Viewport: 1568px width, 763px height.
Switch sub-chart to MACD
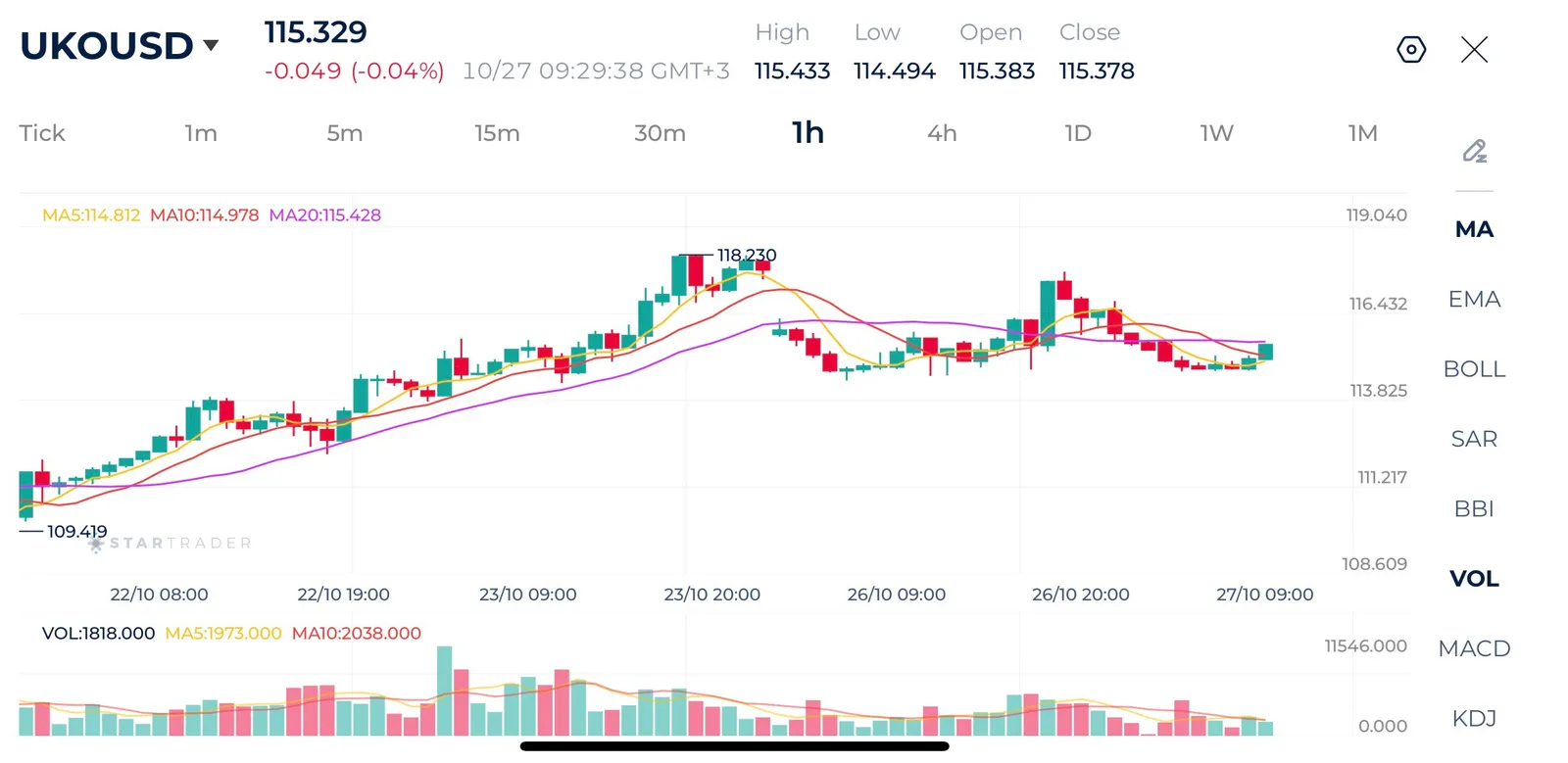[x=1474, y=648]
